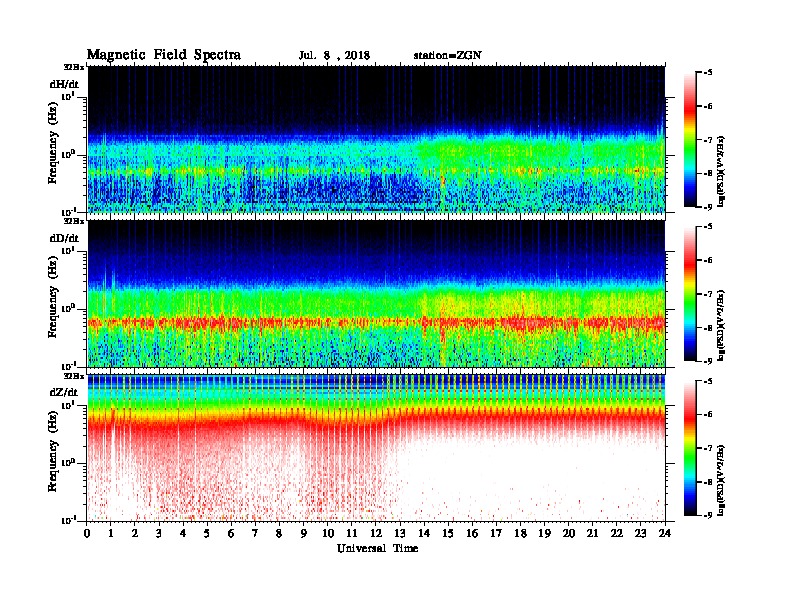
Task: Click the hour 18 tick label
Action: pyautogui.click(x=520, y=533)
